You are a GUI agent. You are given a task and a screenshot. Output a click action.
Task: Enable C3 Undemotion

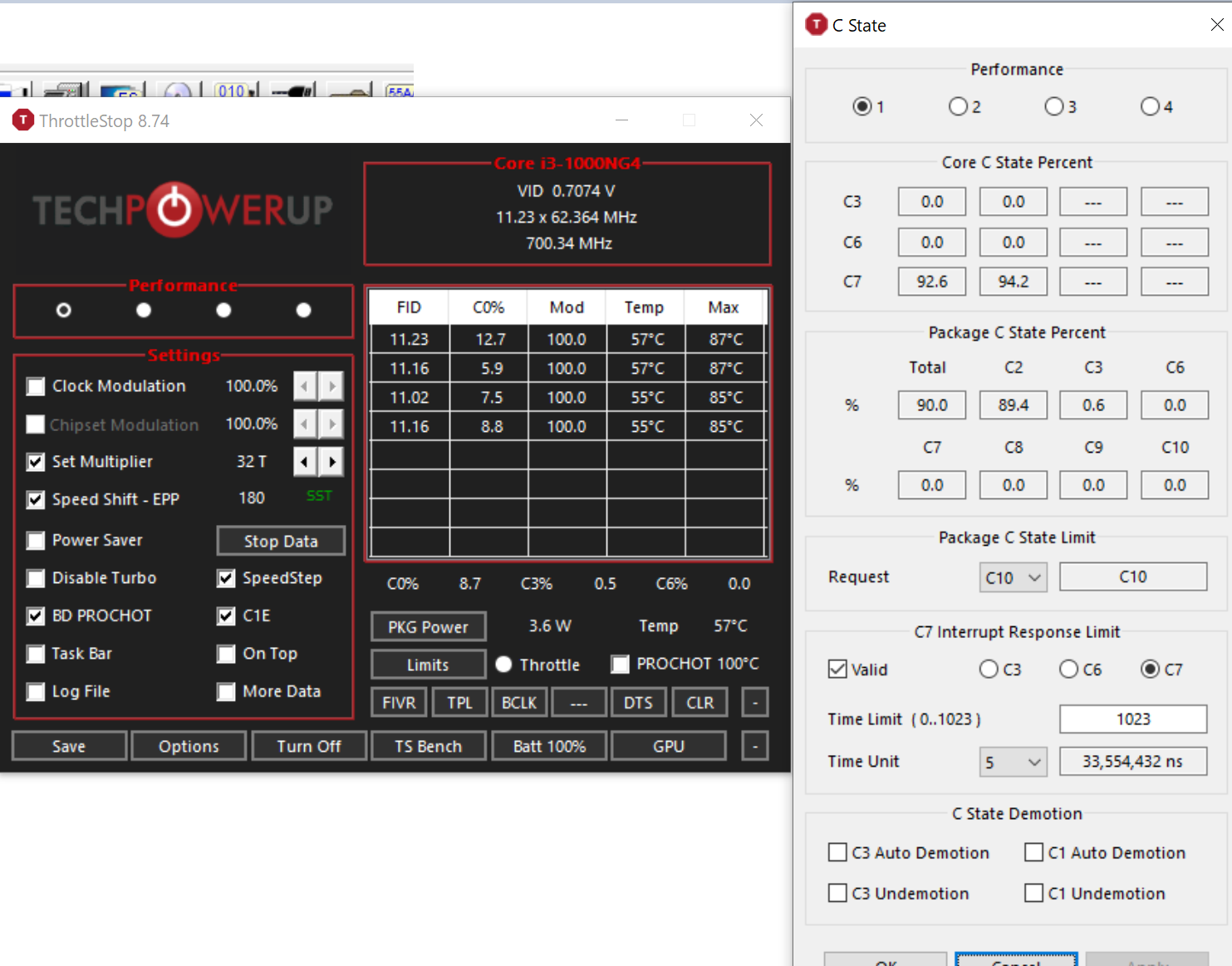837,893
